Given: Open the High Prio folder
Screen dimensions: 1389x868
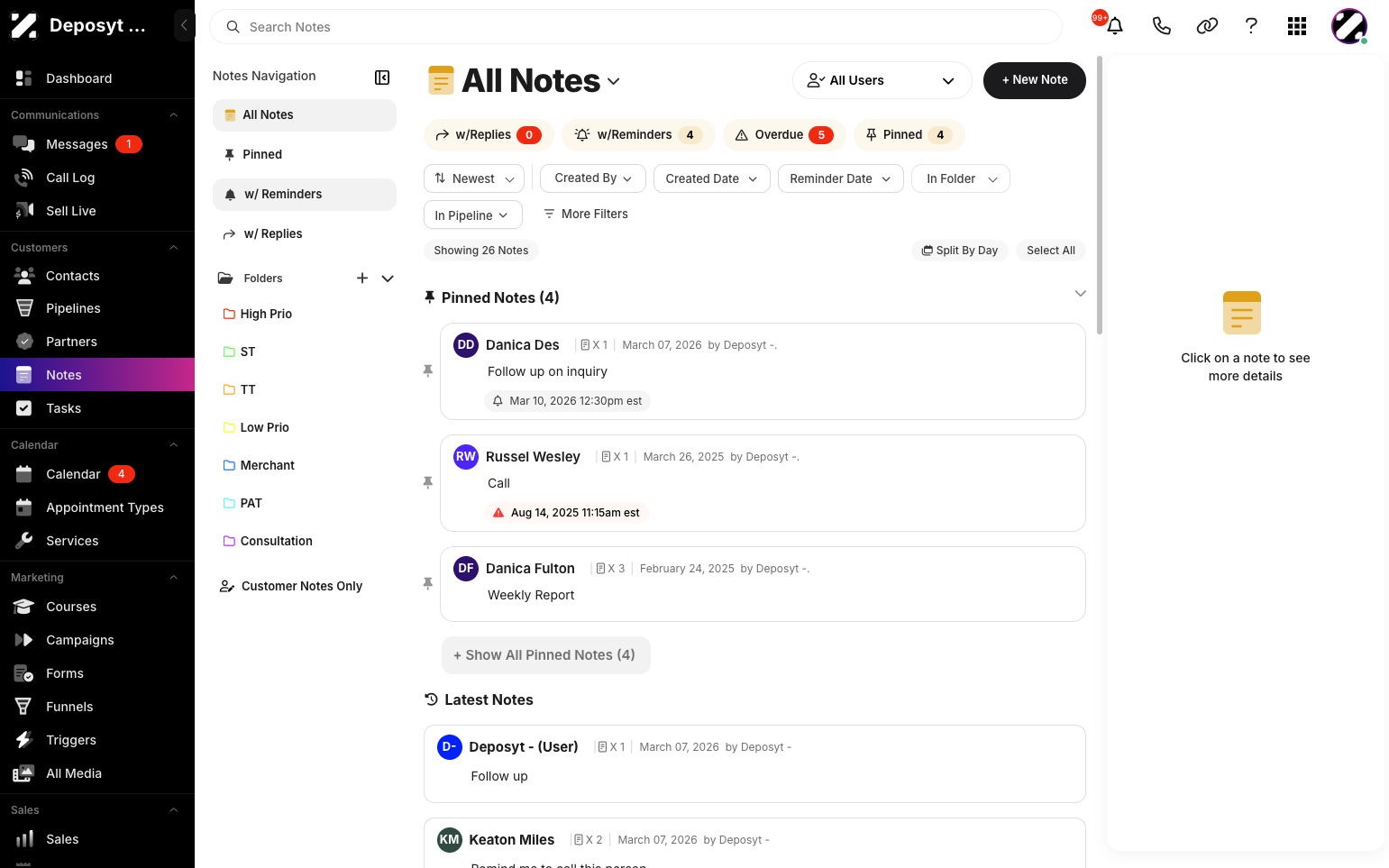Looking at the screenshot, I should 266,314.
